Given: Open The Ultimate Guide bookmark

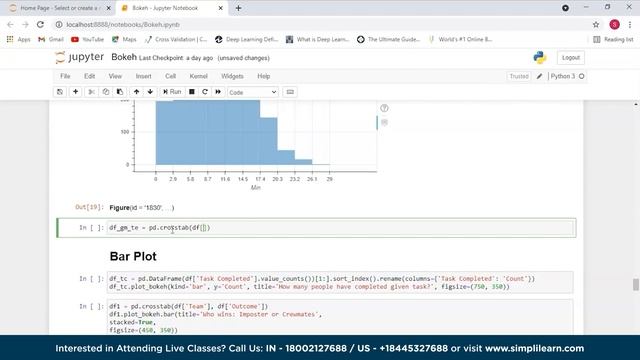Looking at the screenshot, I should (388, 39).
